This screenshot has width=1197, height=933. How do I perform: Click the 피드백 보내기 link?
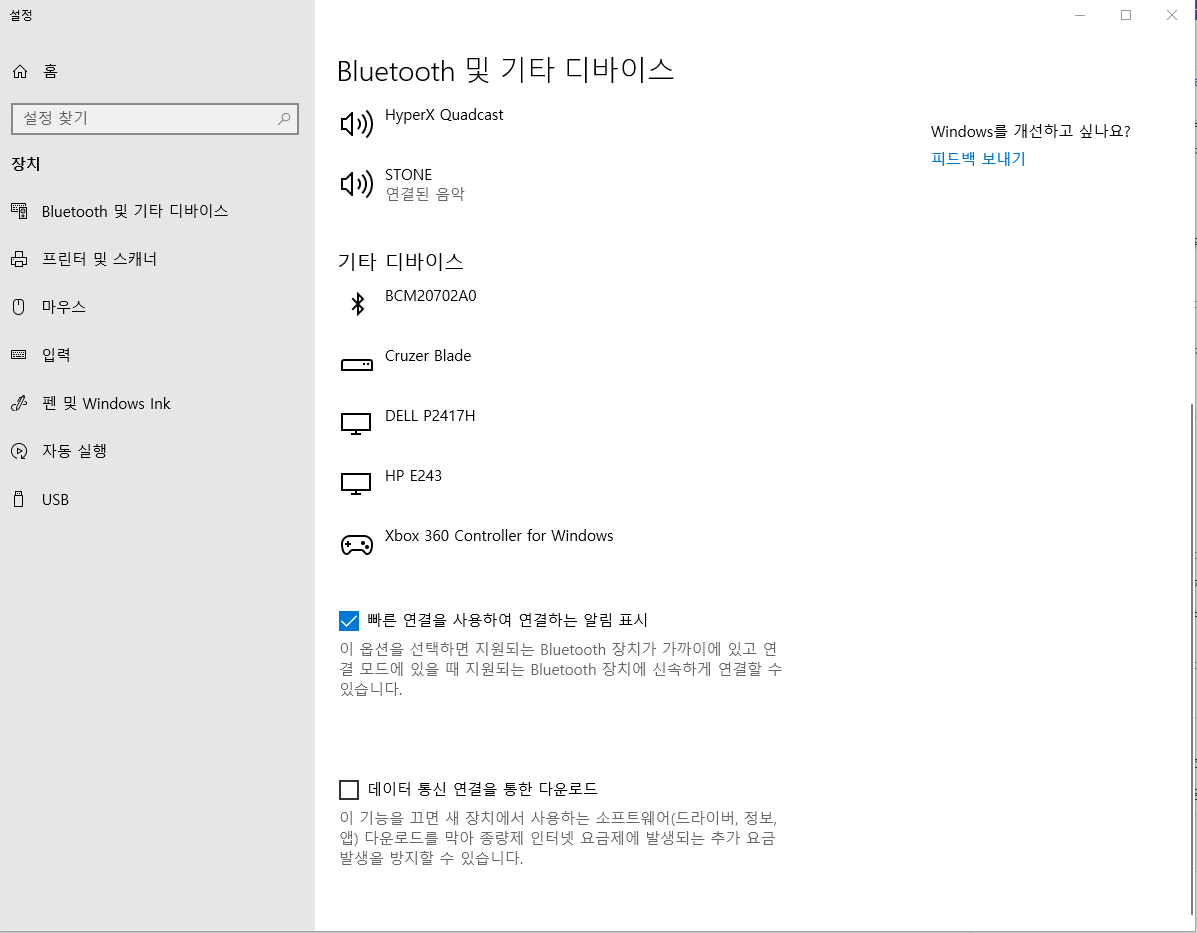977,159
